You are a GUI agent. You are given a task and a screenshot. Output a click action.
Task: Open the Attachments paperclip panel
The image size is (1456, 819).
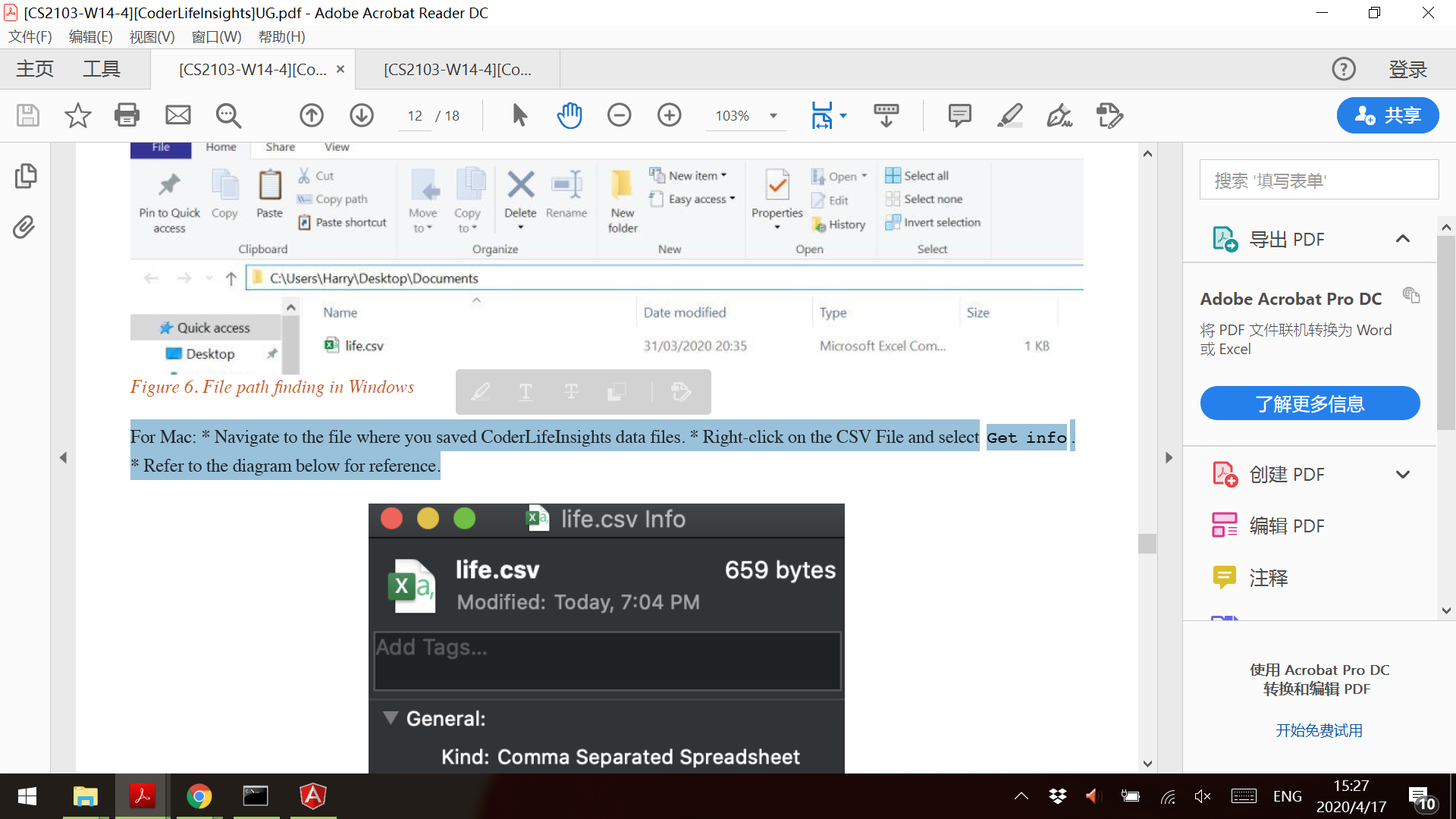(24, 227)
